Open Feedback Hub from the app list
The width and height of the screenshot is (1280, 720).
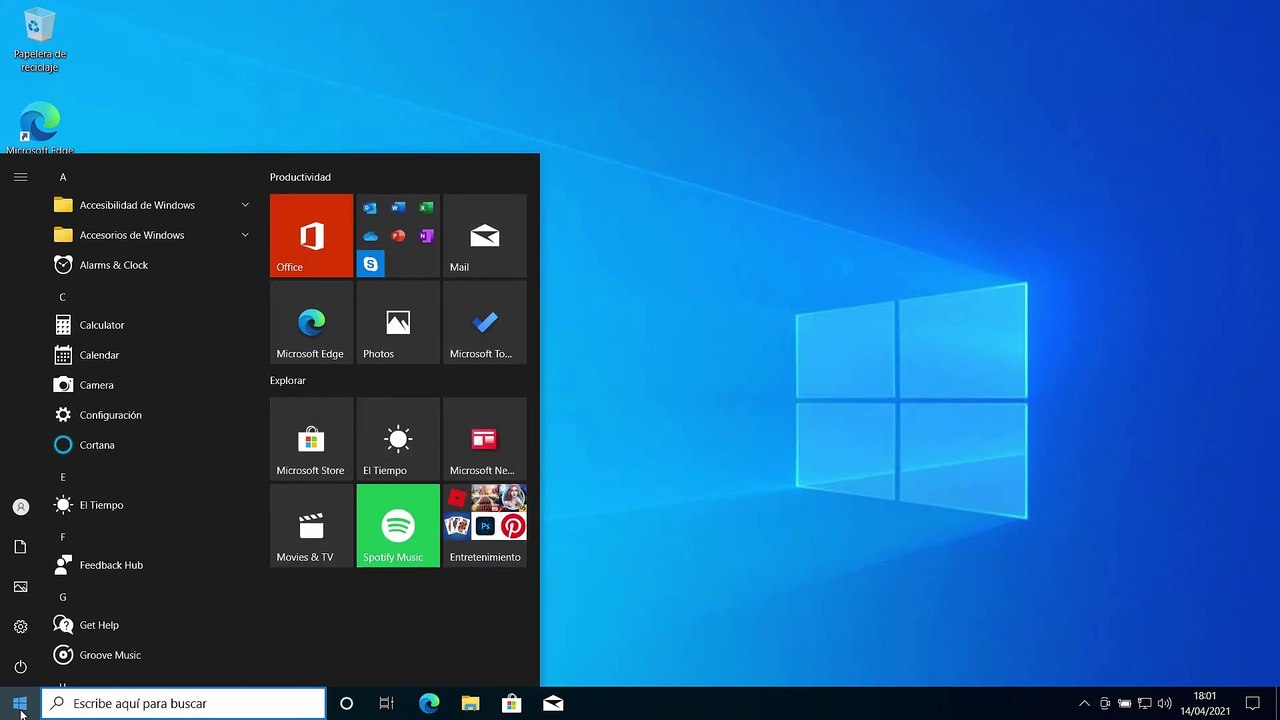tap(150, 565)
